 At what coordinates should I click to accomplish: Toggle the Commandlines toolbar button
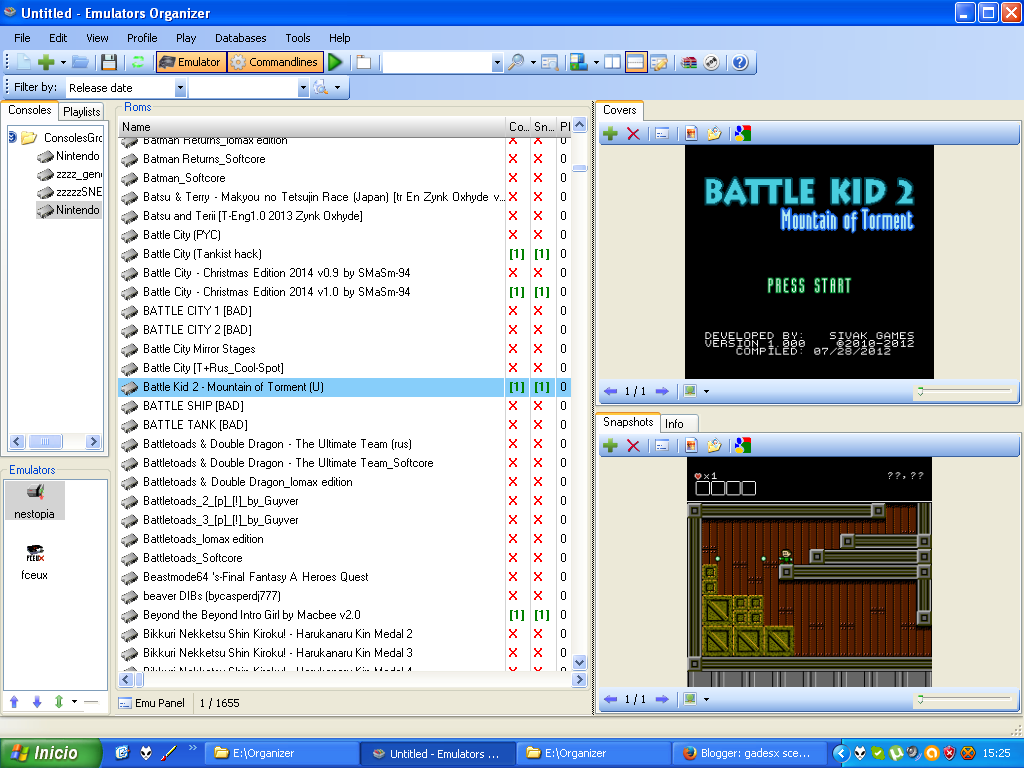click(276, 63)
